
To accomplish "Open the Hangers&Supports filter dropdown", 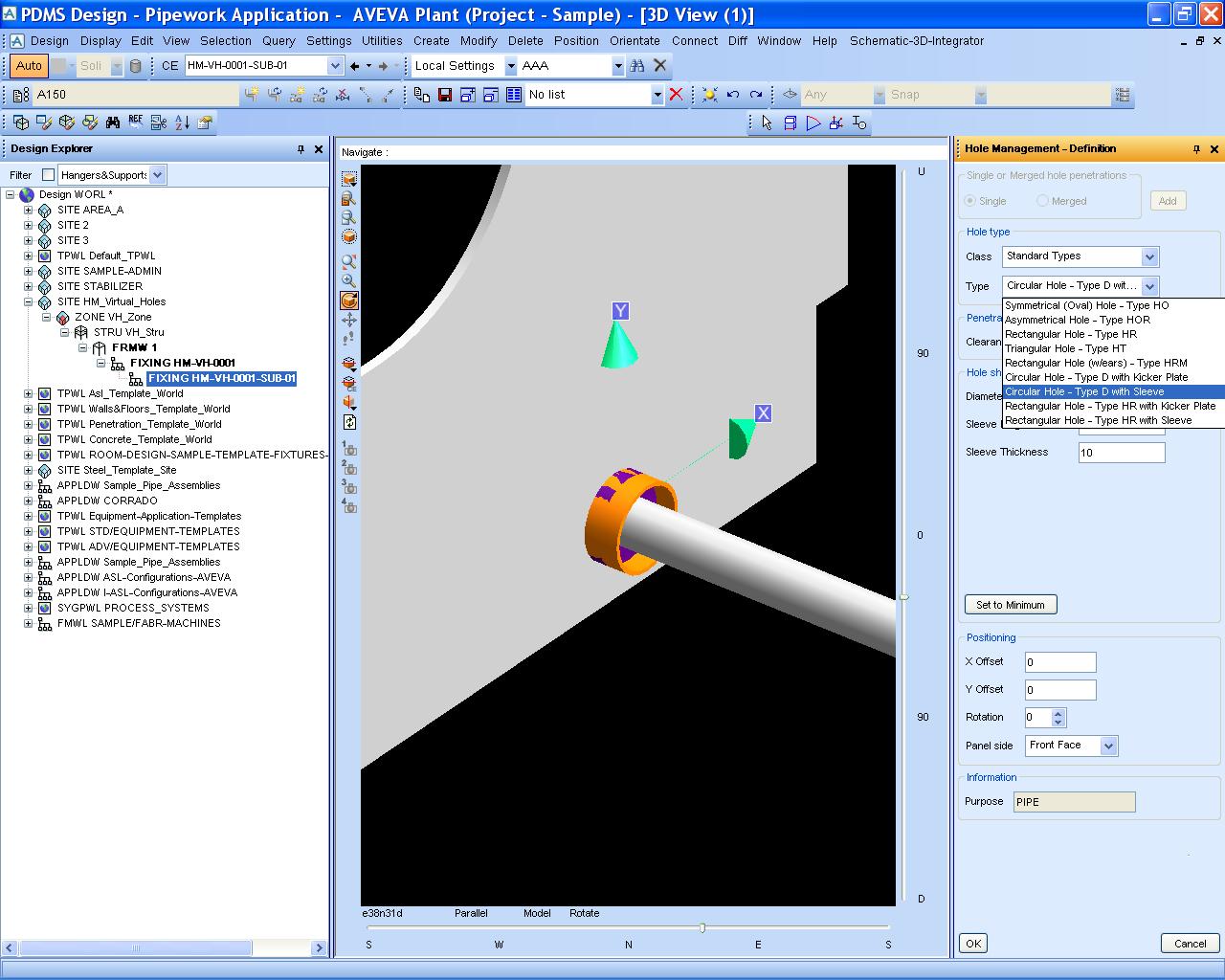I will pyautogui.click(x=158, y=175).
